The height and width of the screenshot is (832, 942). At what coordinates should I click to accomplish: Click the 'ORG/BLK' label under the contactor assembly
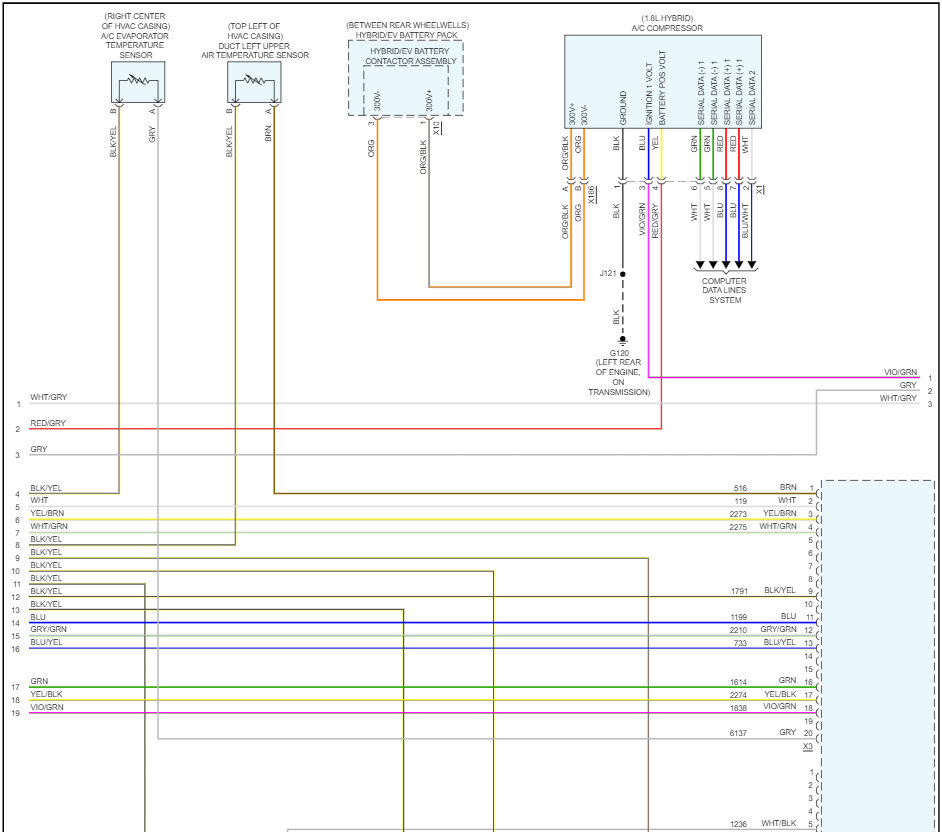tap(423, 157)
